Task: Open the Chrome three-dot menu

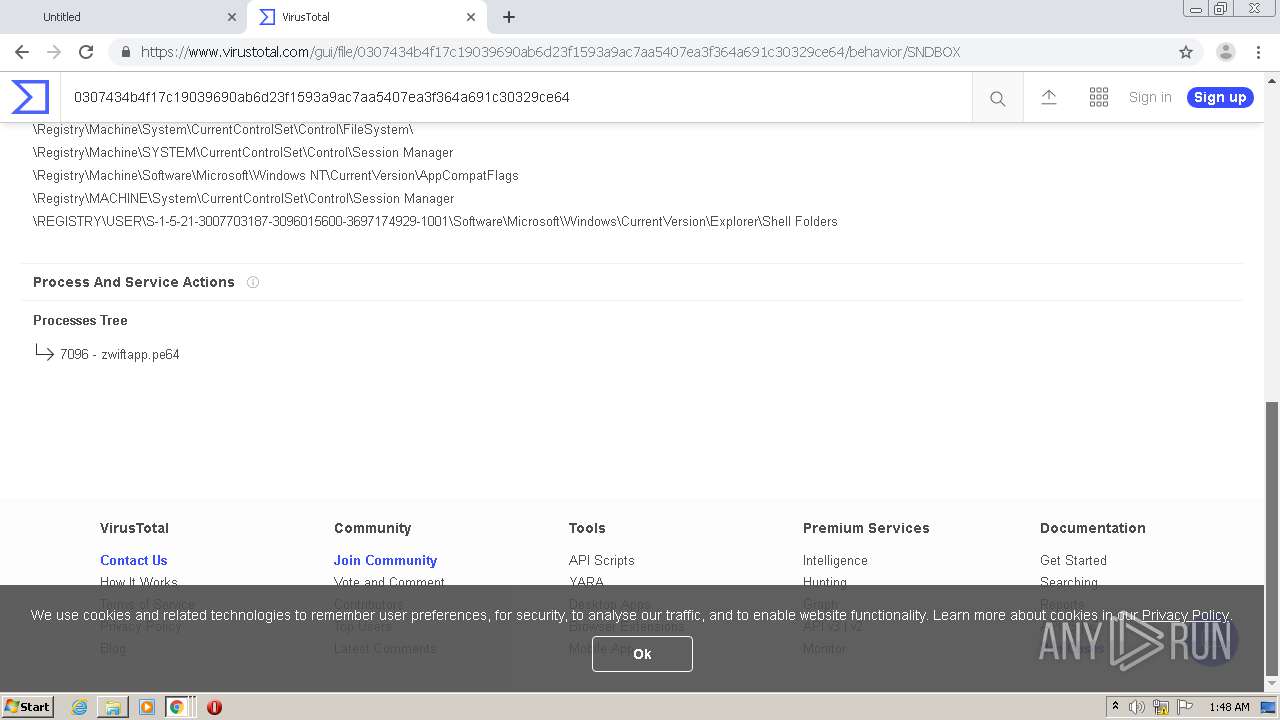Action: point(1258,52)
